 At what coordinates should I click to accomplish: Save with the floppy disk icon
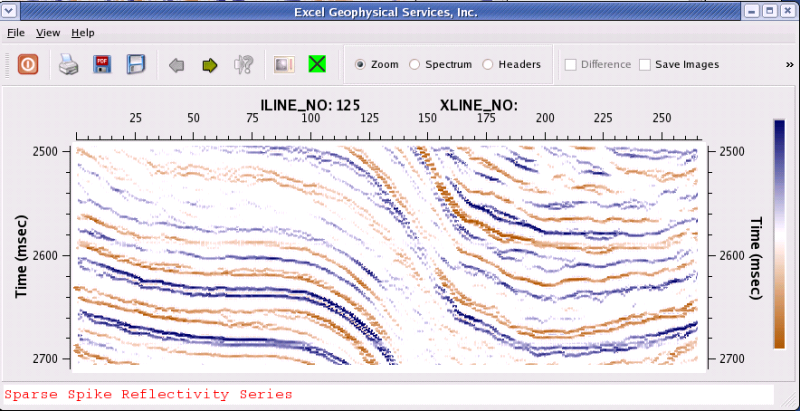point(136,65)
